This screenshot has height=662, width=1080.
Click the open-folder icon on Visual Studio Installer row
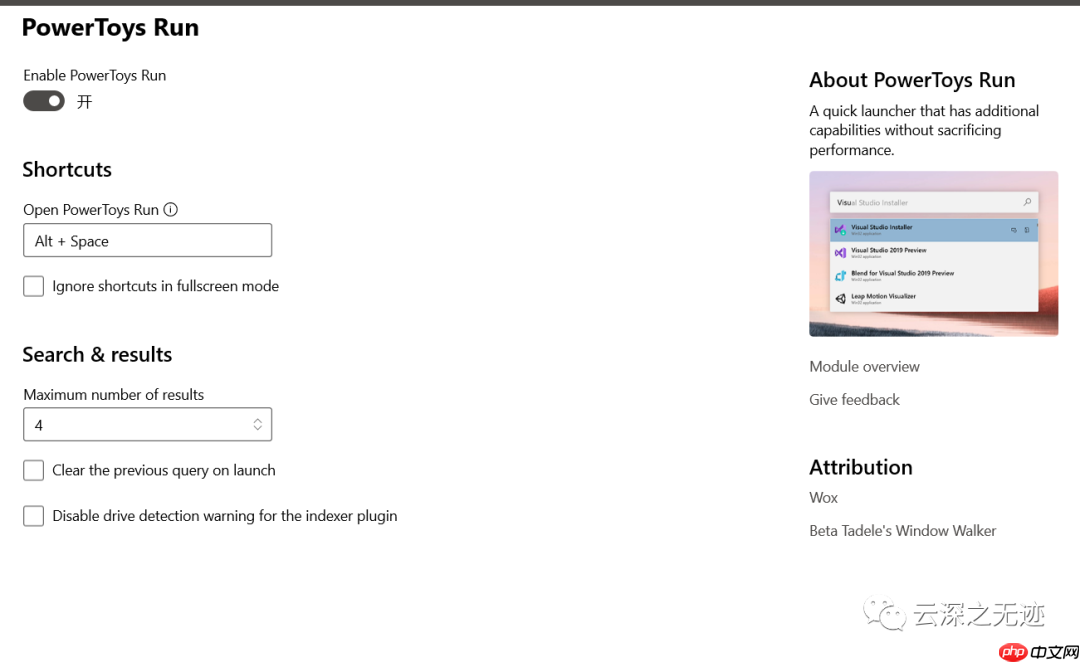click(1027, 230)
